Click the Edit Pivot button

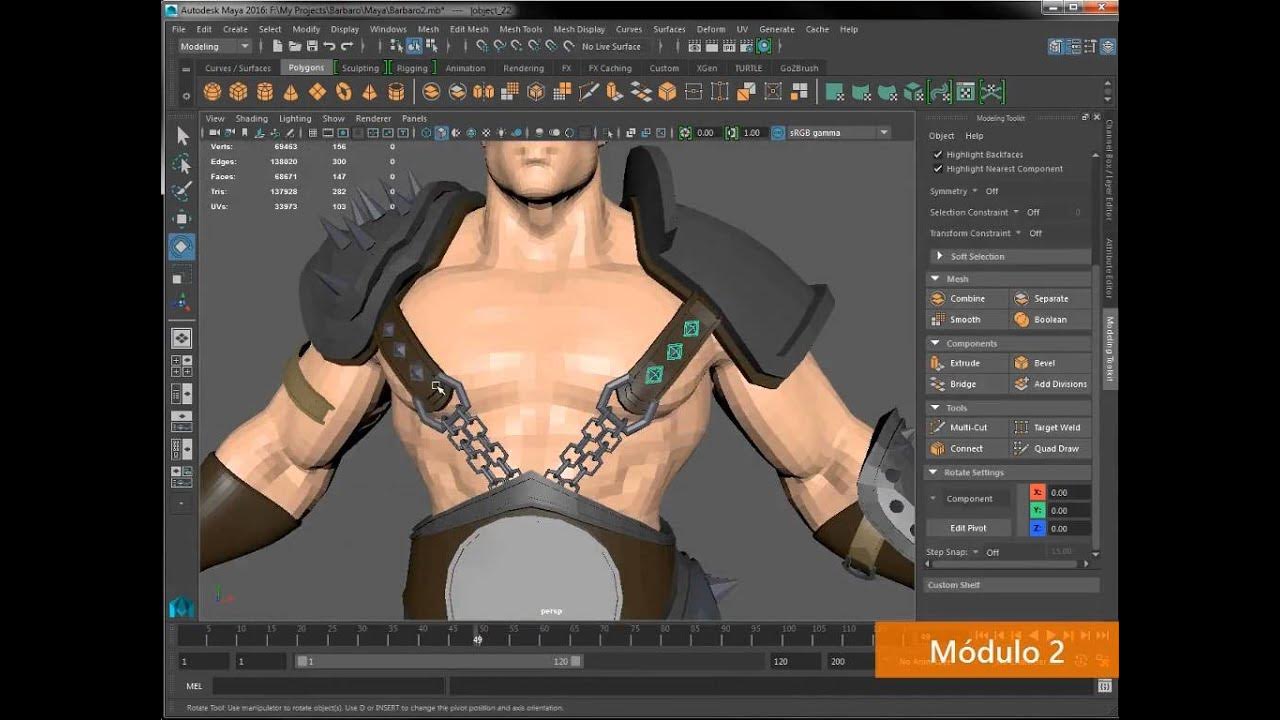coord(968,527)
